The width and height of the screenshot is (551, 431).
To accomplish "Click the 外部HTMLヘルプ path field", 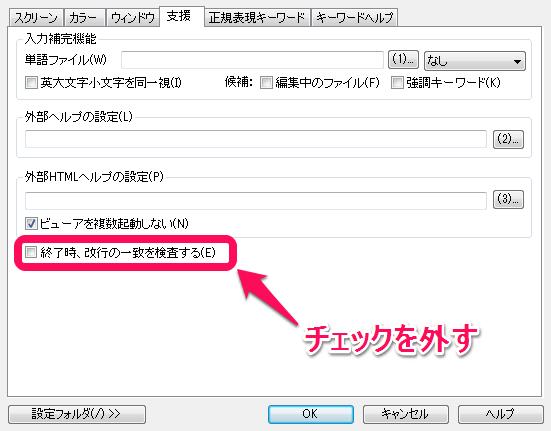I will tap(256, 200).
